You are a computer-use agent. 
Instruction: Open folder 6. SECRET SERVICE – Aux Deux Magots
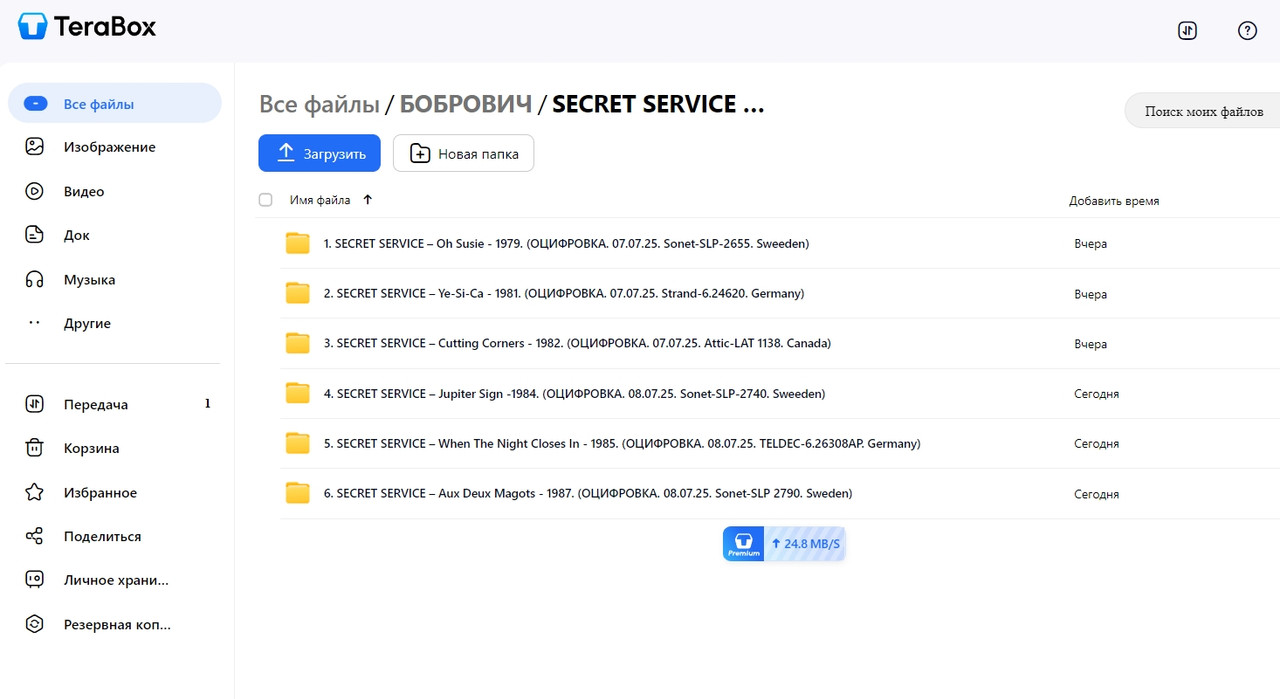(x=588, y=493)
